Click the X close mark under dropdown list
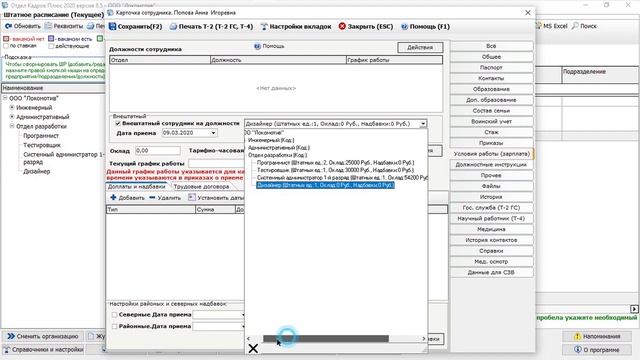Screen dimensions: 640x360 253,349
